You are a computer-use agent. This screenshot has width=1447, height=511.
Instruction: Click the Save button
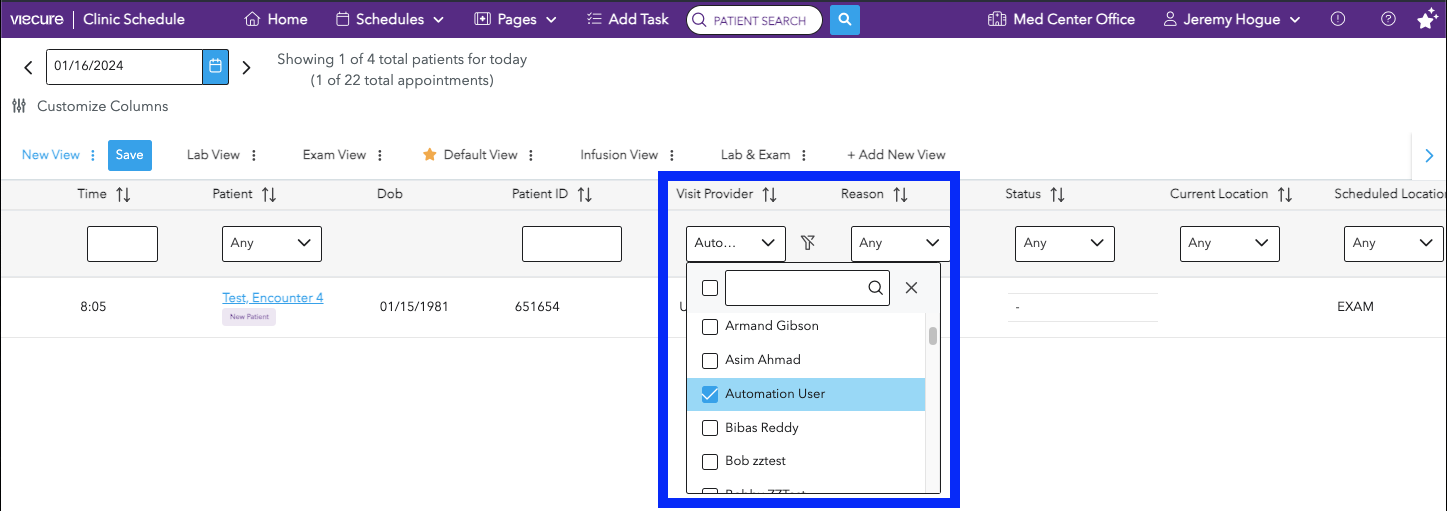tap(129, 155)
